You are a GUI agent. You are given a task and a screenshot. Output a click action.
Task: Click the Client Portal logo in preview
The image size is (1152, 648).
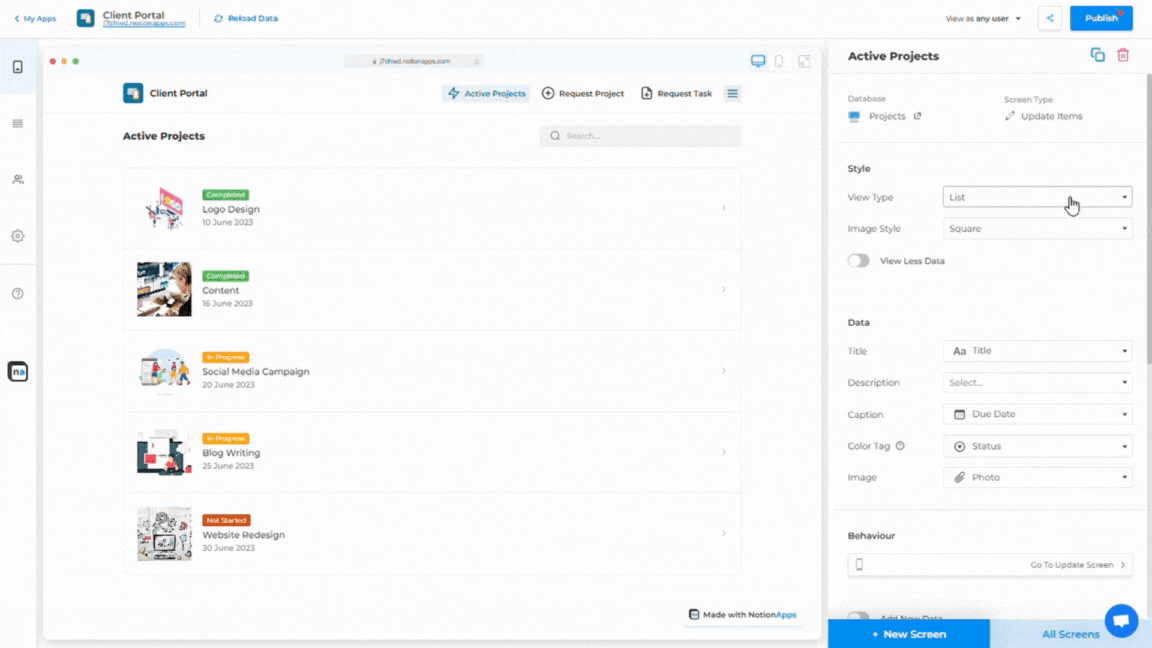(133, 93)
